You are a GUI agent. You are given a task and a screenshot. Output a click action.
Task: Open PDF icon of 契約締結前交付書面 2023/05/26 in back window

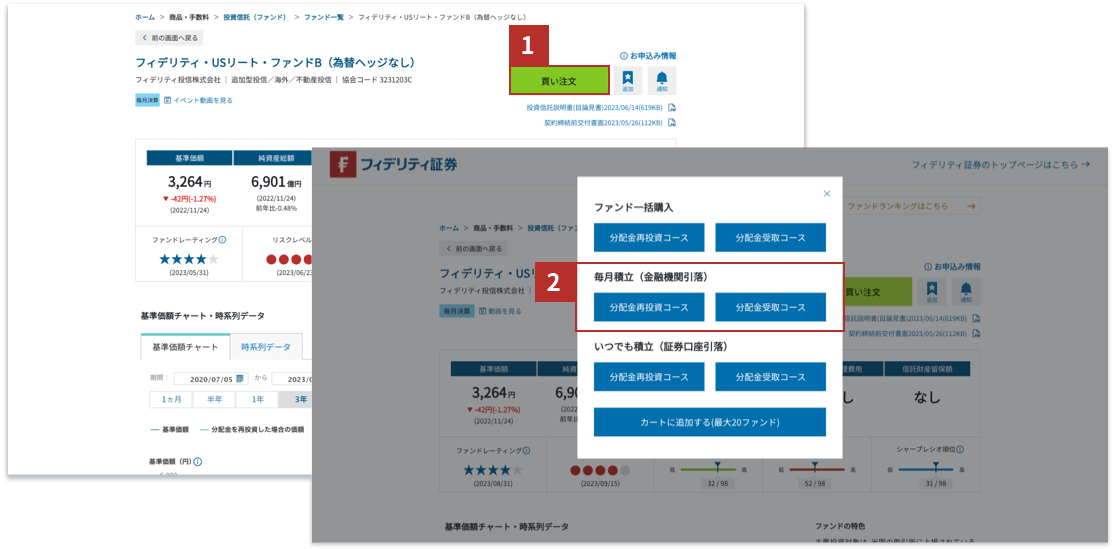click(672, 122)
